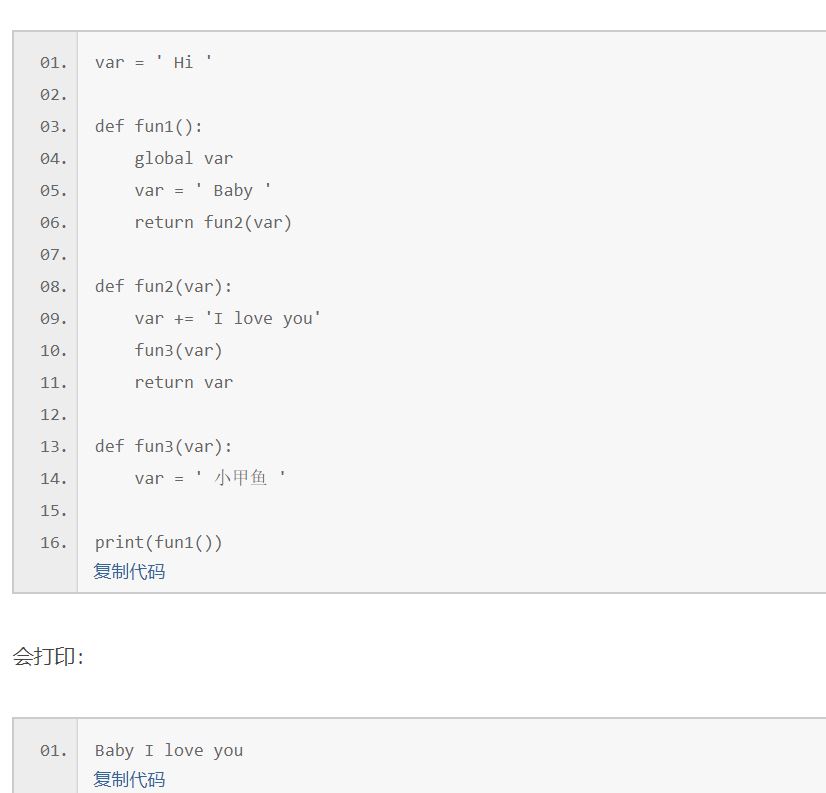Click the "print(fun1())" code line
This screenshot has width=826, height=793.
click(158, 542)
